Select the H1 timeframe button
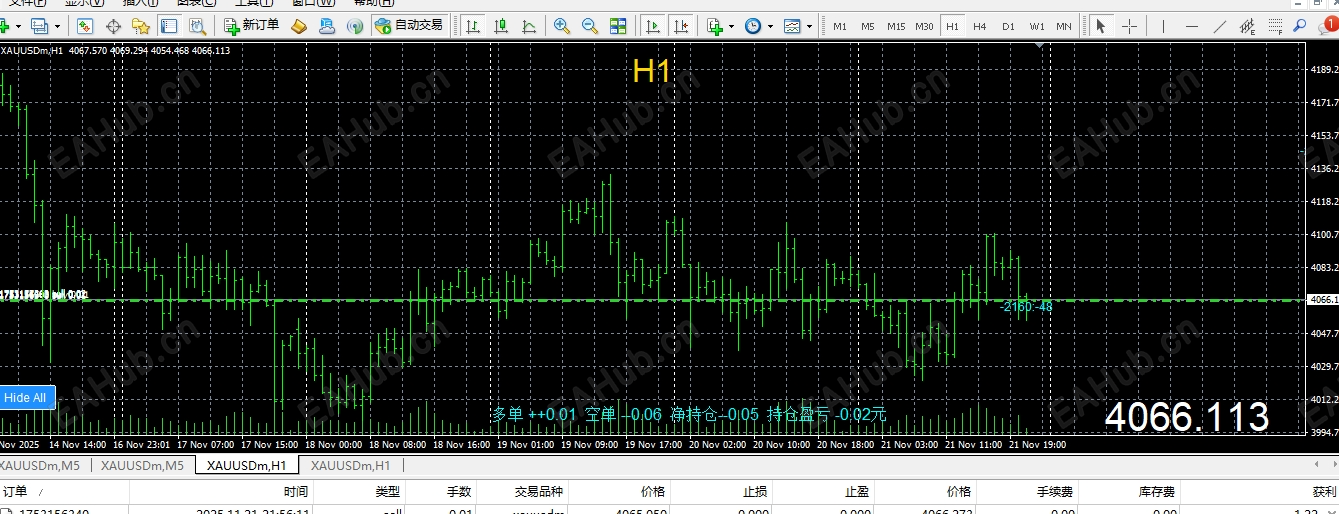The width and height of the screenshot is (1339, 514). [x=952, y=25]
